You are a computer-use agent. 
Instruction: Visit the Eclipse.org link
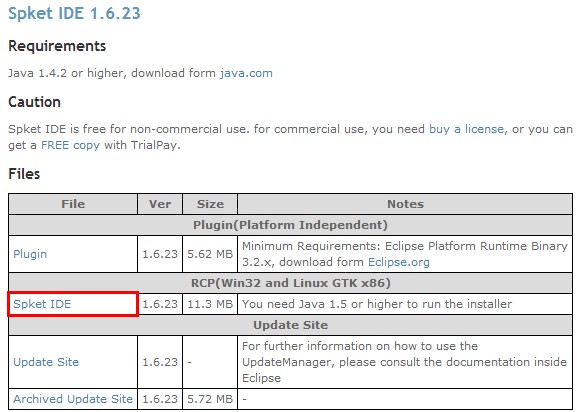click(399, 262)
